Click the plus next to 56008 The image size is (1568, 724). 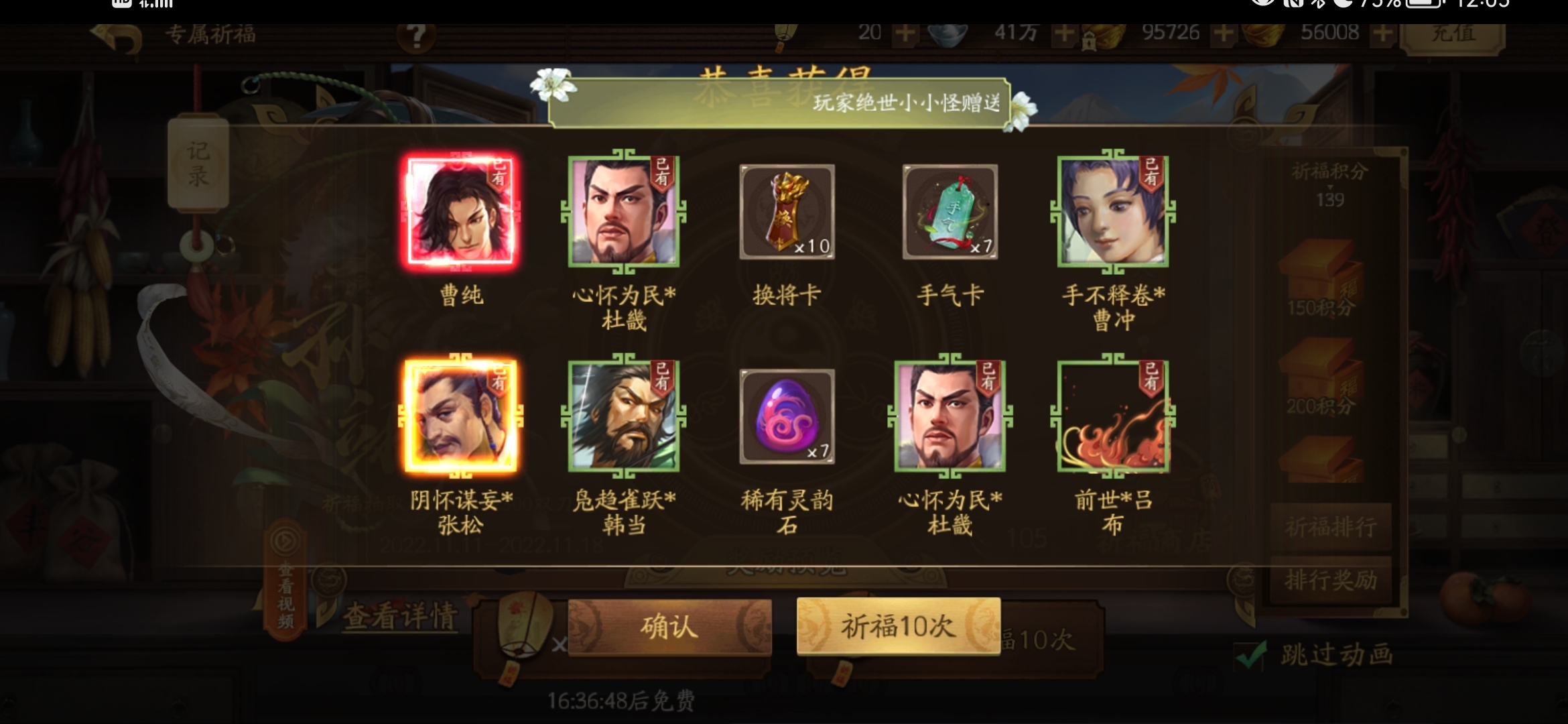pos(1382,34)
